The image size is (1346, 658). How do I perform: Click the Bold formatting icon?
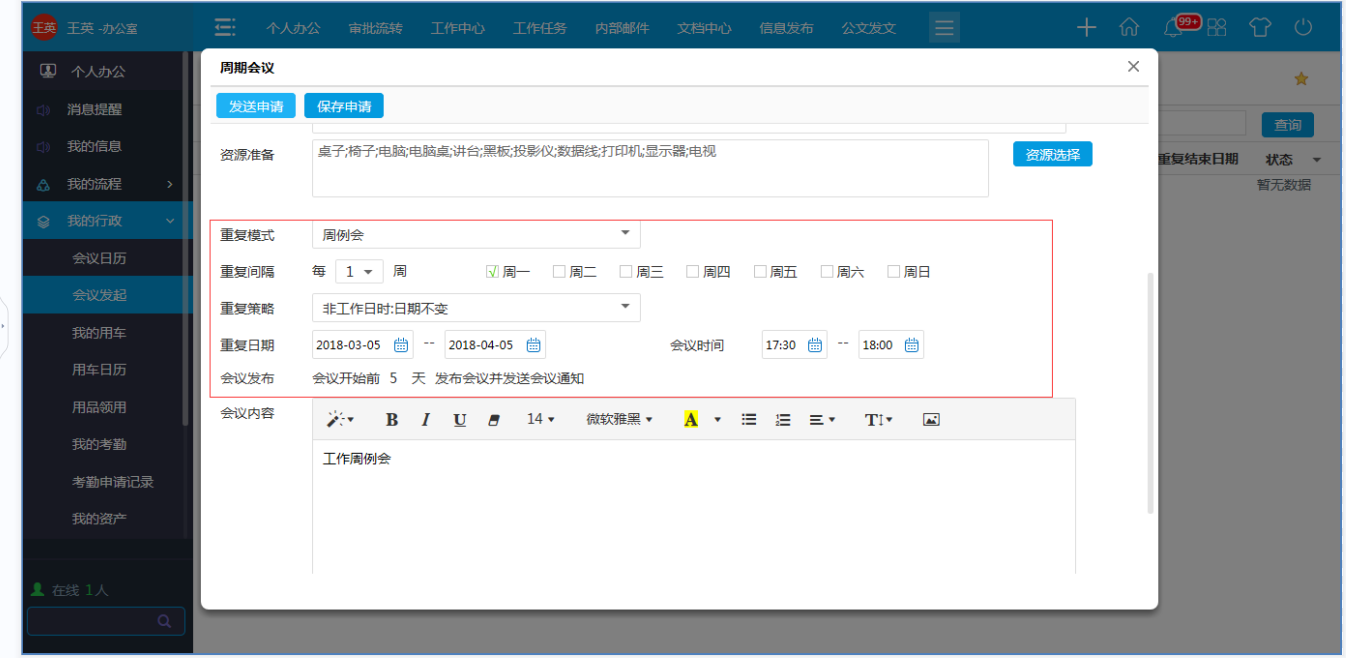click(392, 420)
